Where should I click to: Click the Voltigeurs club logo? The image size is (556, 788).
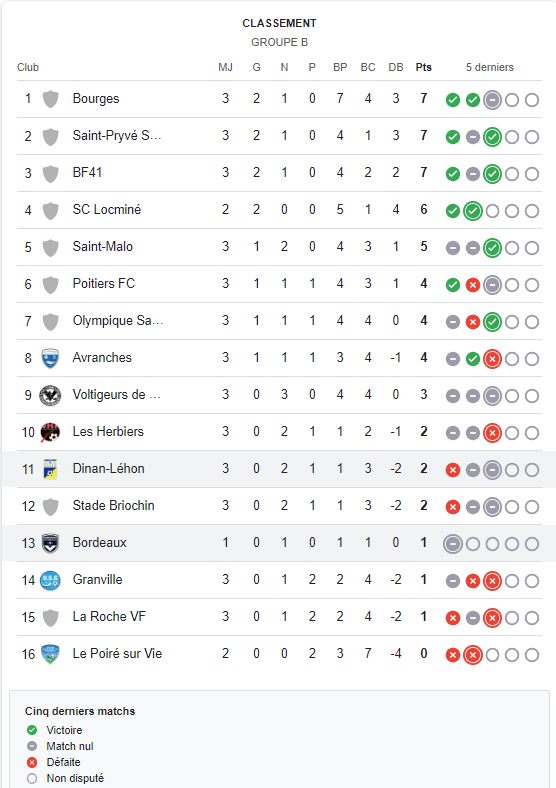[x=50, y=396]
